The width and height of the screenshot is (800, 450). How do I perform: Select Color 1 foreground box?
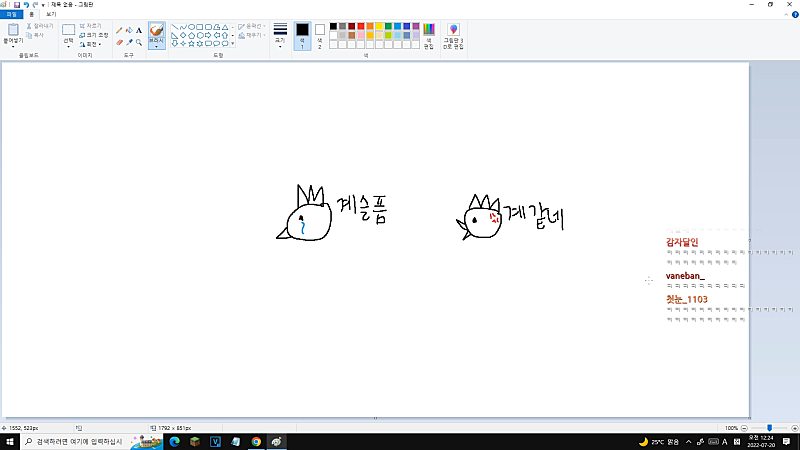pos(302,34)
